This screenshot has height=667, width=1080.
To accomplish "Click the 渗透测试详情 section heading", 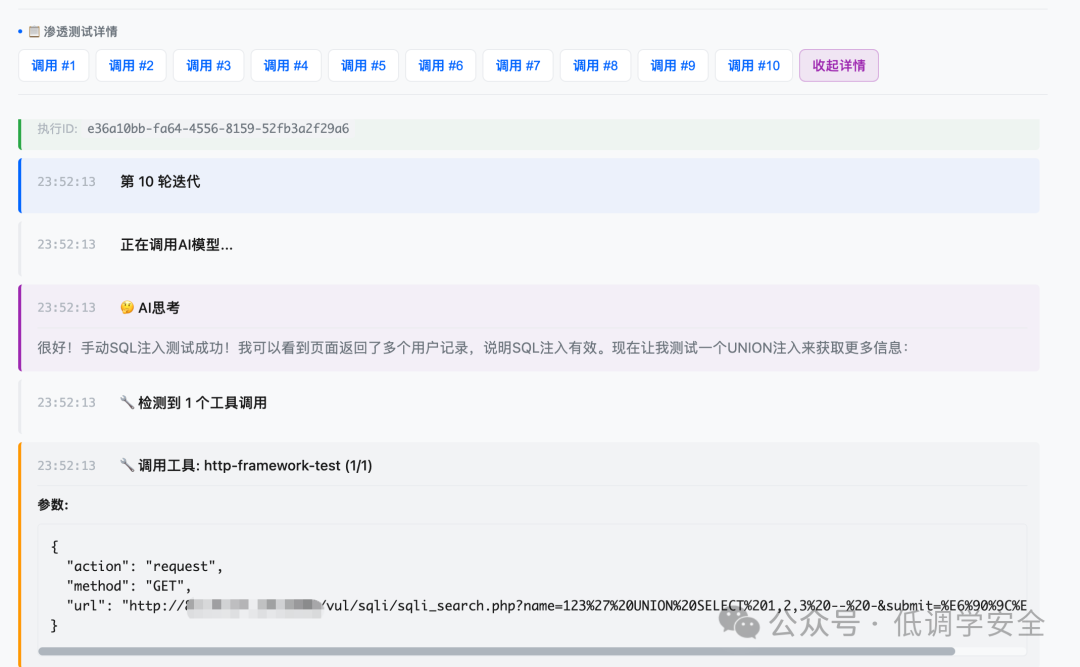I will pos(81,32).
